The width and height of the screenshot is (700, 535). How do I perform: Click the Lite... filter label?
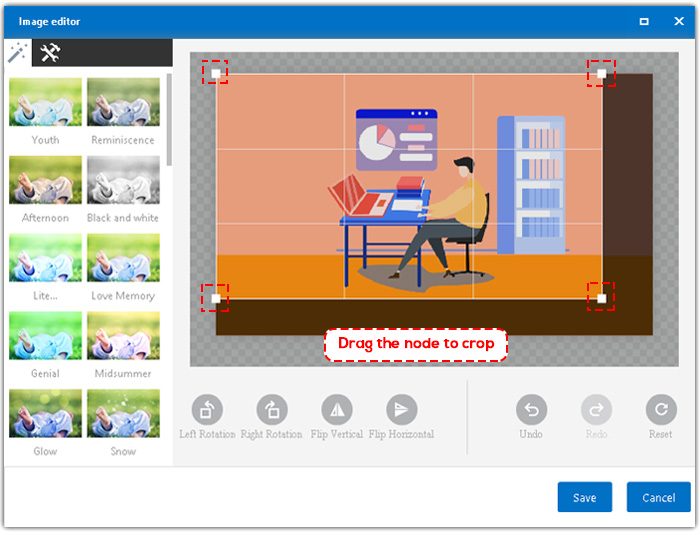click(46, 296)
